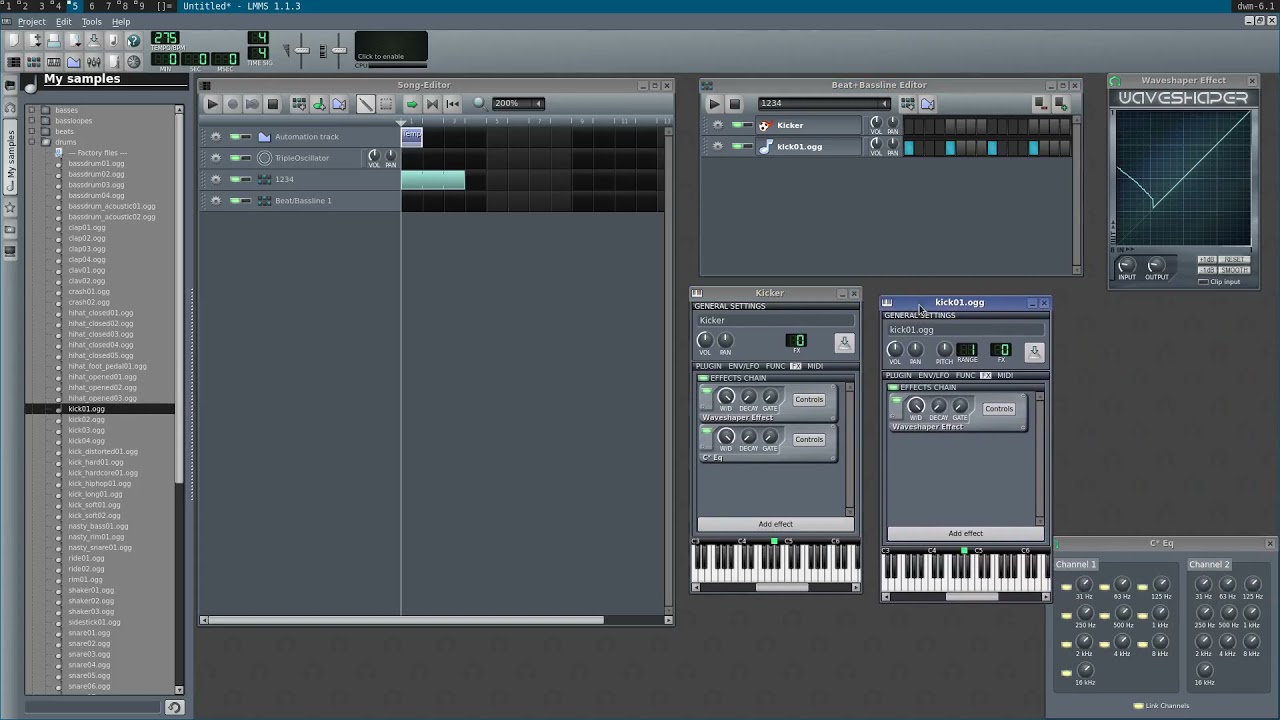Open the Edit menu

tap(63, 22)
